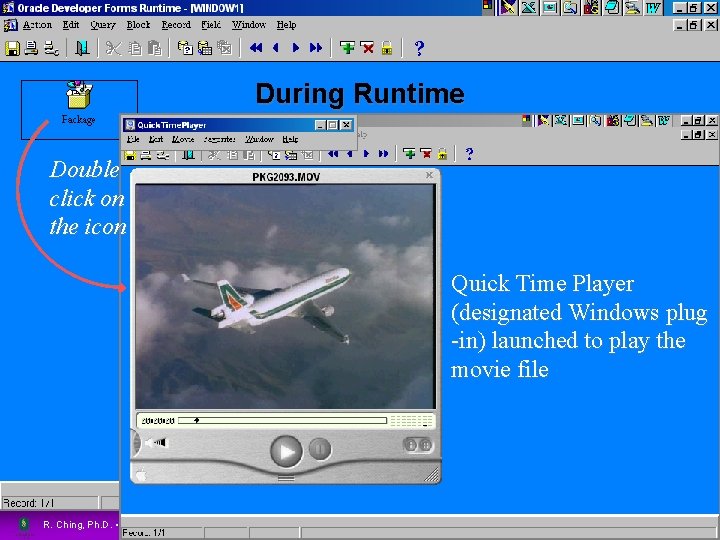Open the Query menu in Forms Runtime
Image resolution: width=720 pixels, height=540 pixels.
pyautogui.click(x=102, y=25)
